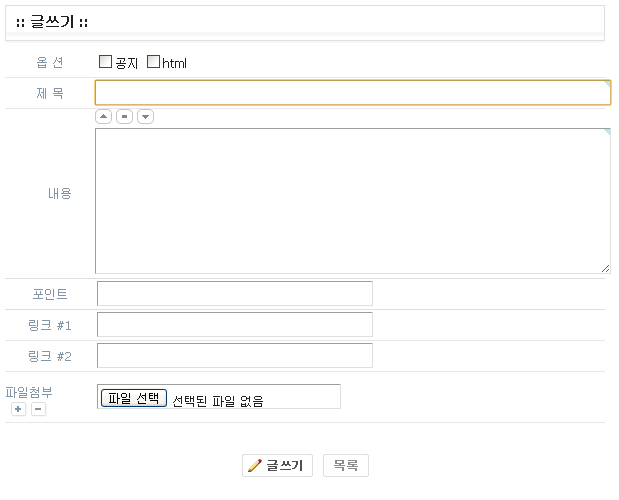
Task: Add another file attachment with plus icon
Action: (x=19, y=409)
